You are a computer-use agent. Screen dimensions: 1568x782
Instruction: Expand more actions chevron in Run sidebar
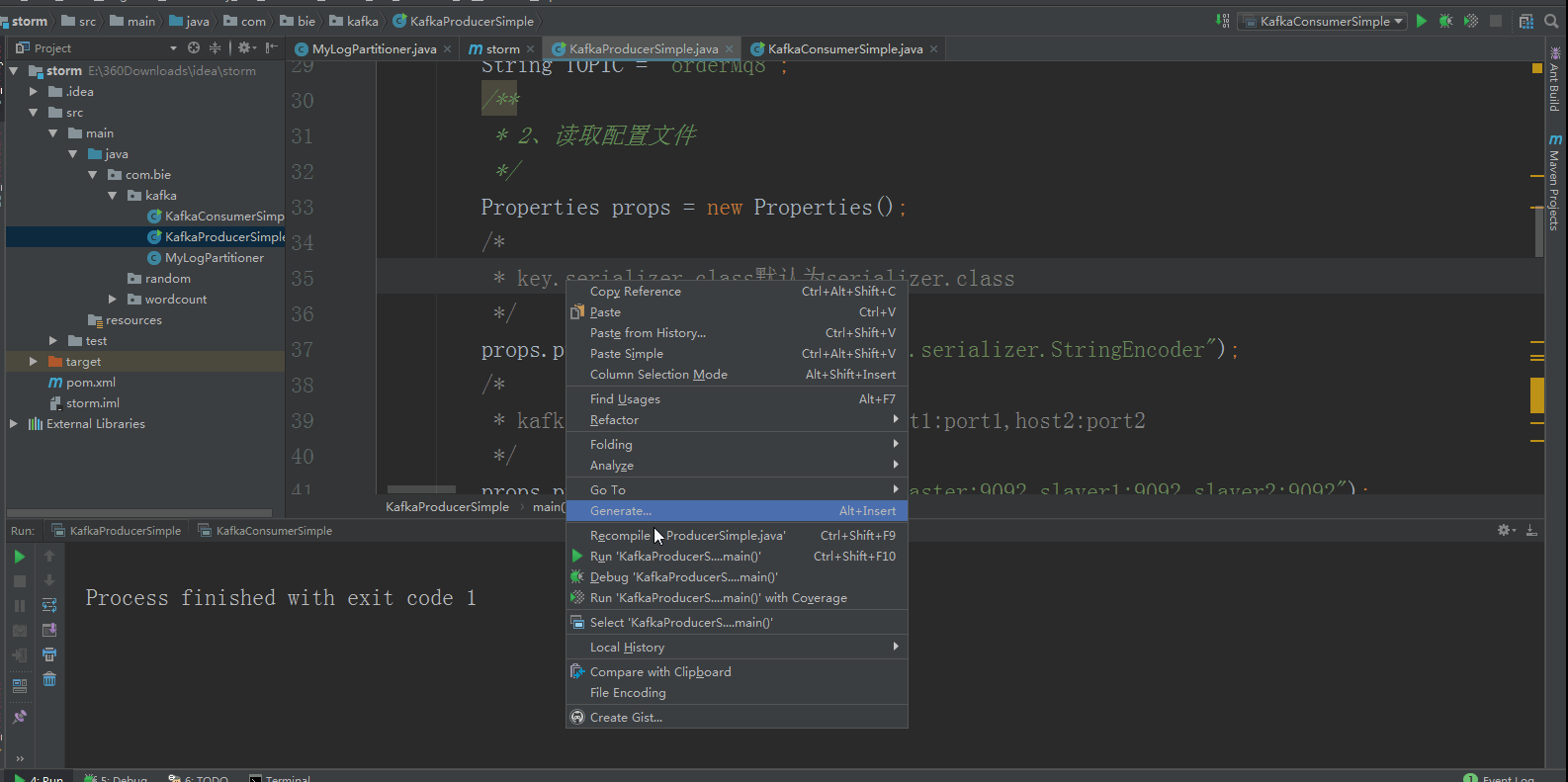coord(19,758)
